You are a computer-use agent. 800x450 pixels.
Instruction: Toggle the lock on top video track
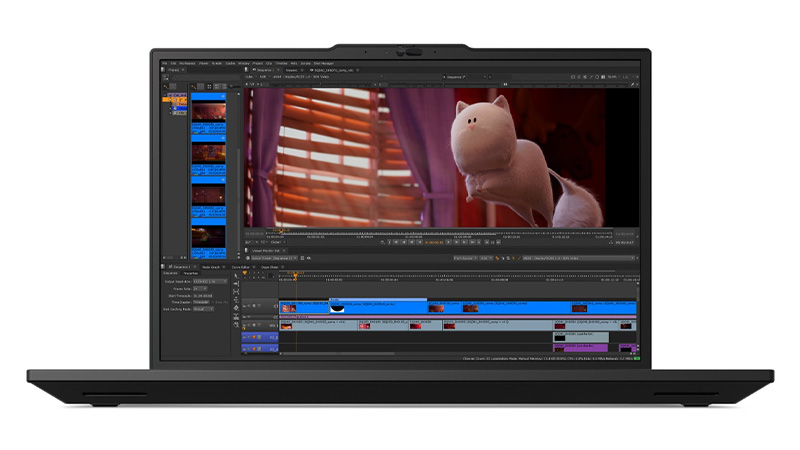click(x=244, y=306)
